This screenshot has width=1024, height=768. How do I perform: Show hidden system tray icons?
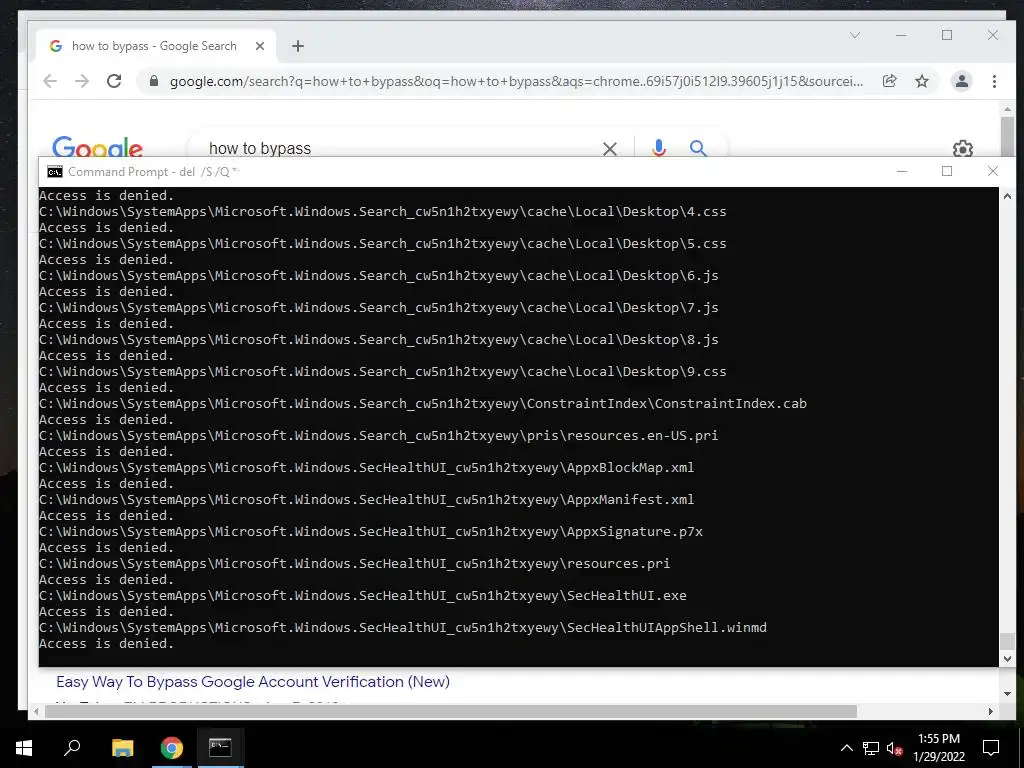[x=846, y=748]
